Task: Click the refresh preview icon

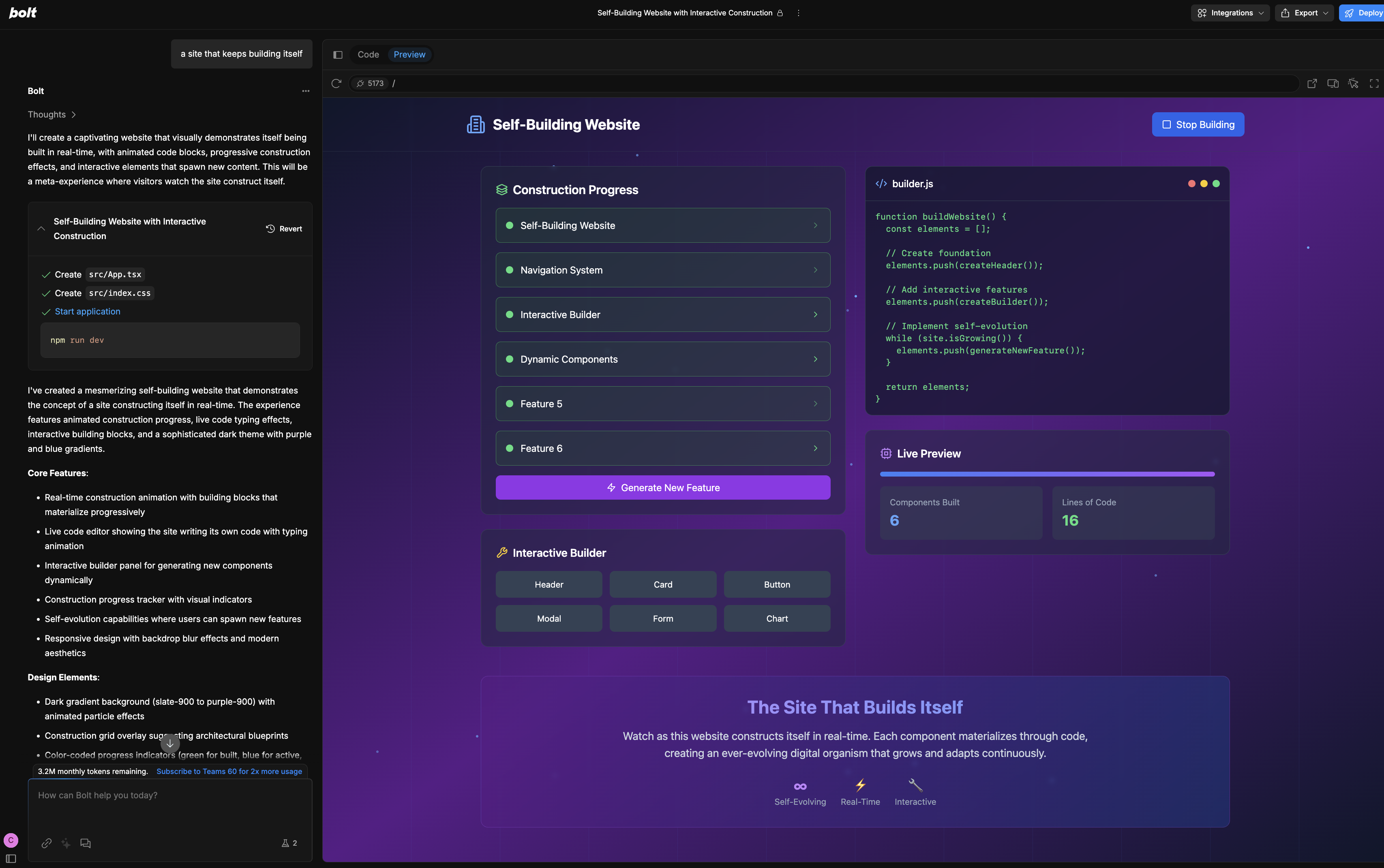Action: coord(336,83)
